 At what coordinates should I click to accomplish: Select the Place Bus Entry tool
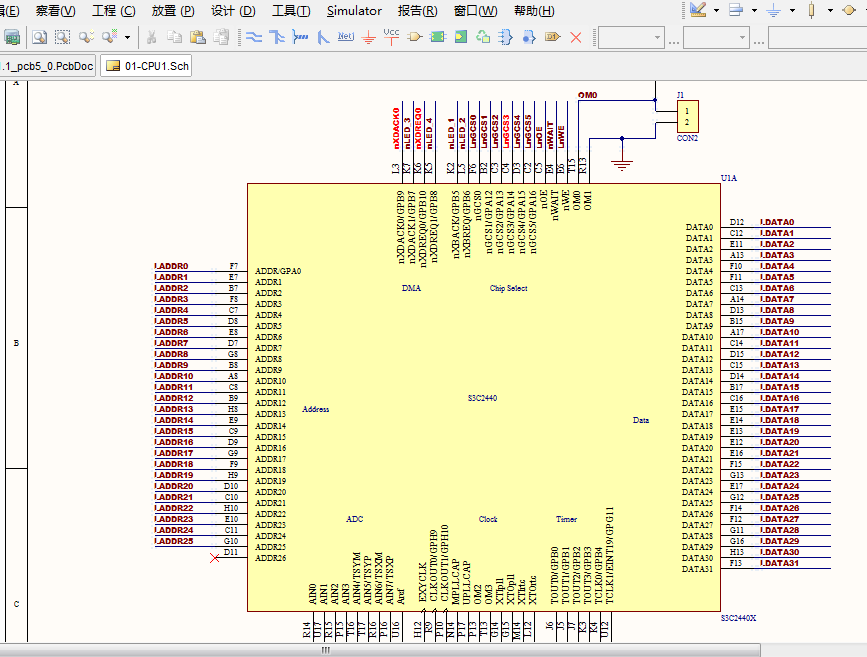pos(323,37)
